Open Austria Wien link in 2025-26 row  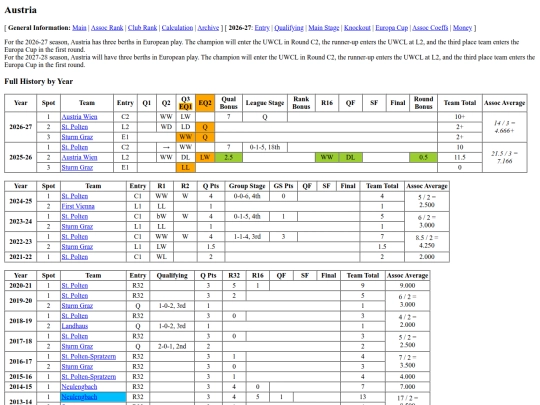coord(79,157)
